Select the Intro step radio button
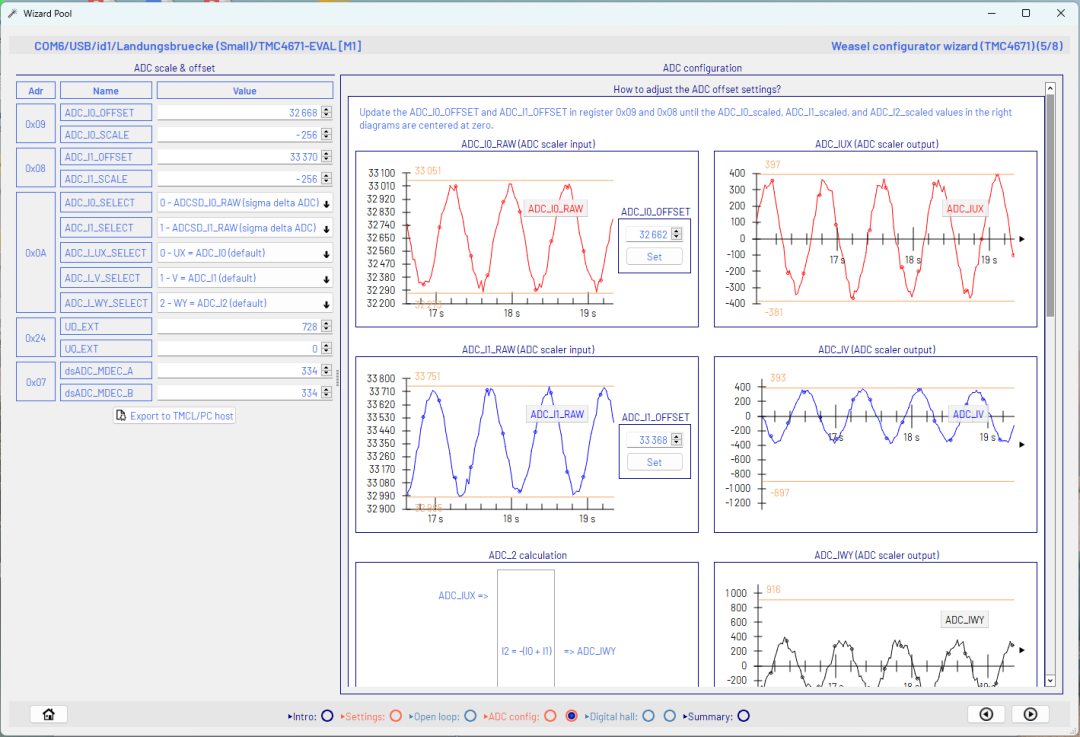This screenshot has width=1080, height=737. coord(325,716)
